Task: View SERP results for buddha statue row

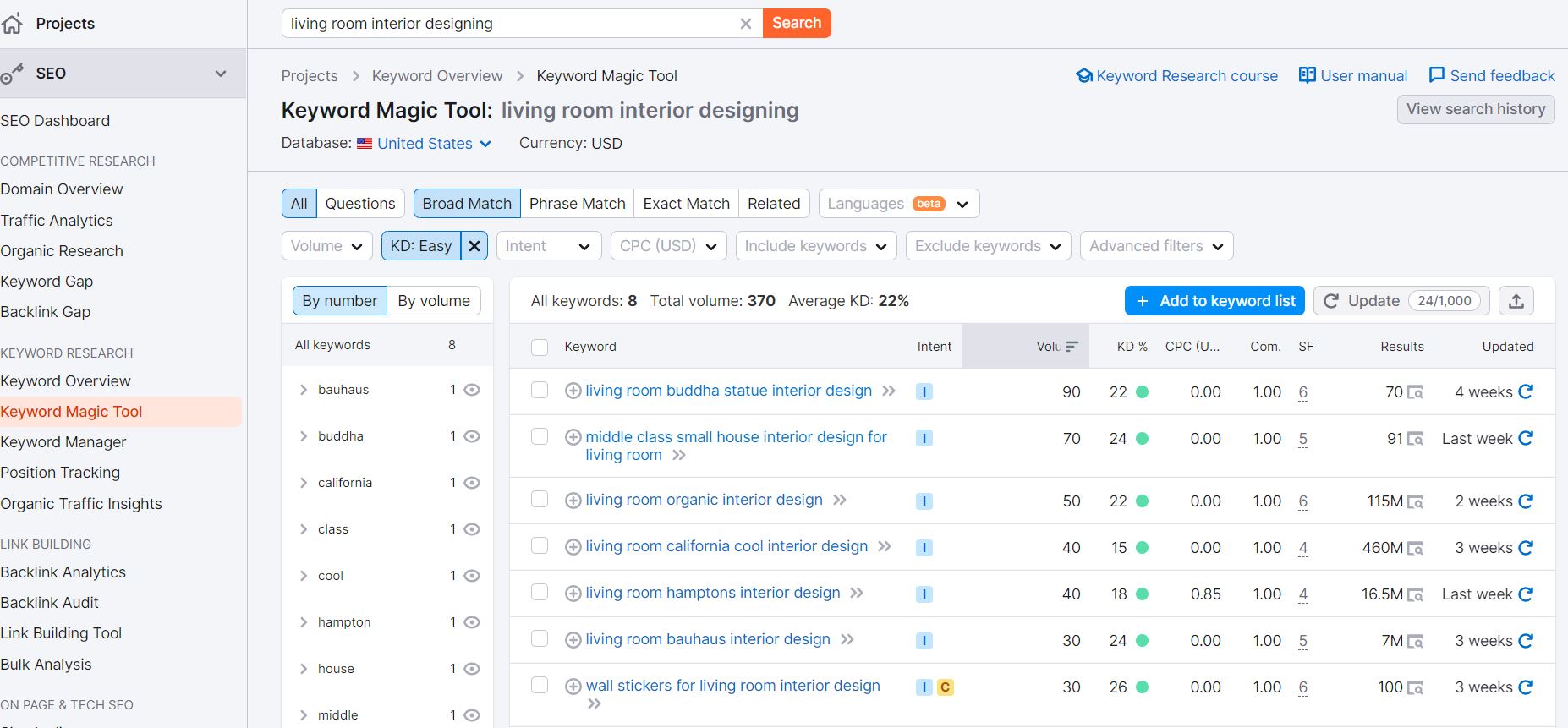Action: click(1415, 392)
